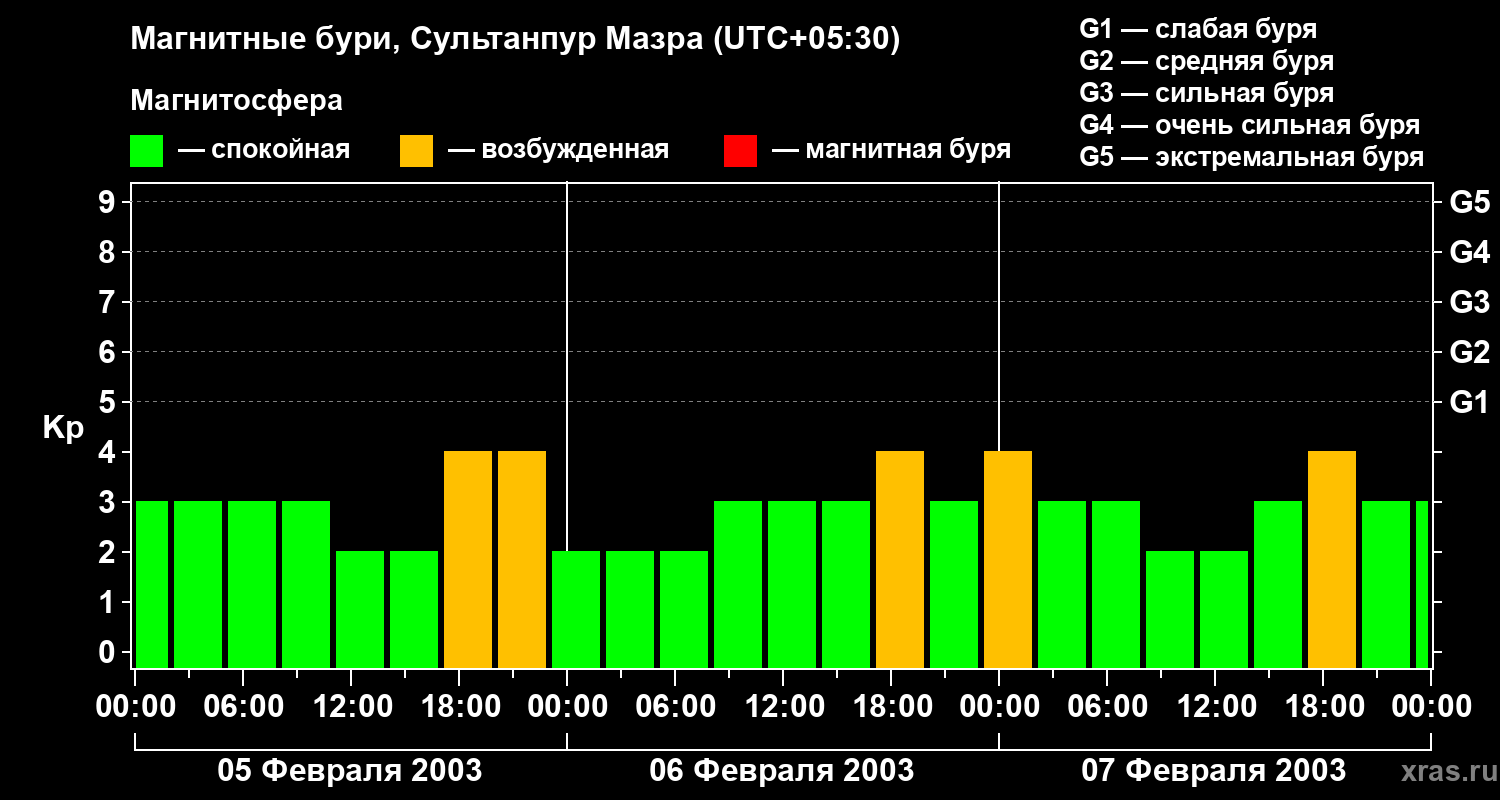Click the '12:00' time label under 05 February

pos(351,707)
